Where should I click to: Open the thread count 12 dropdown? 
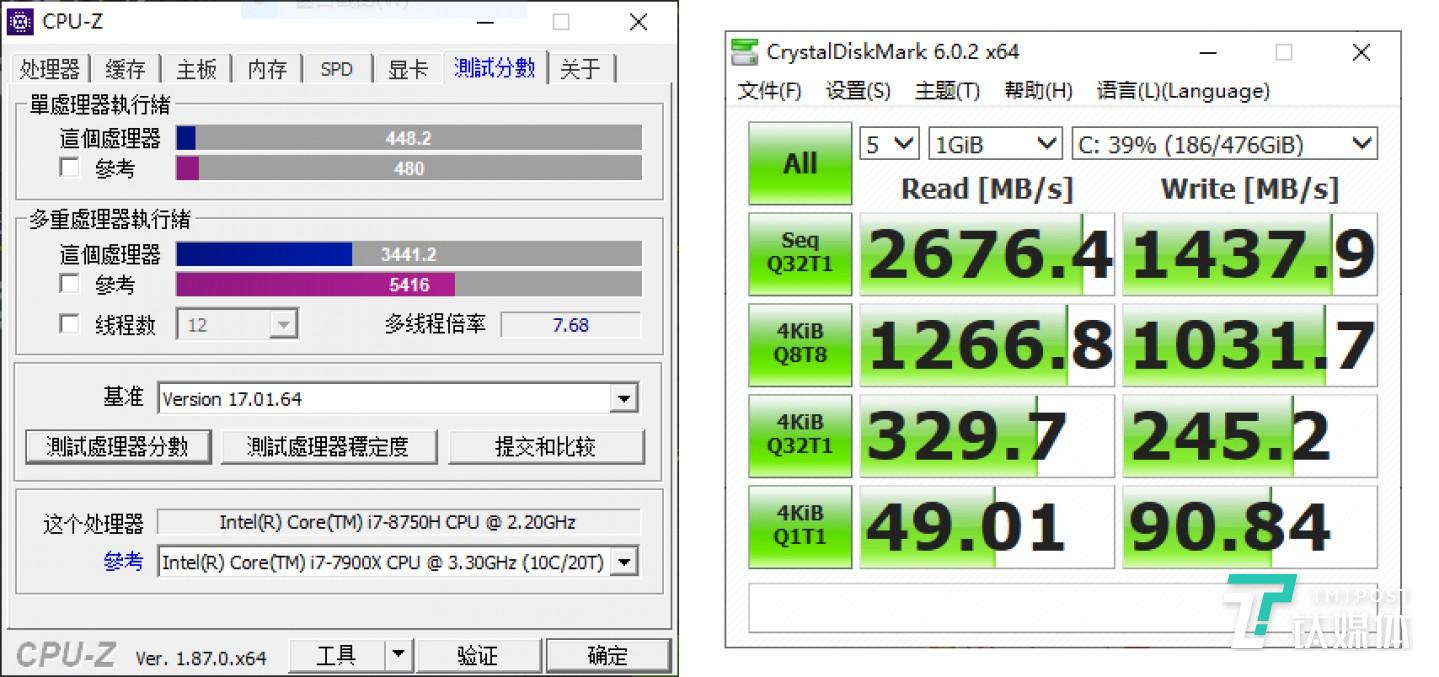(237, 324)
